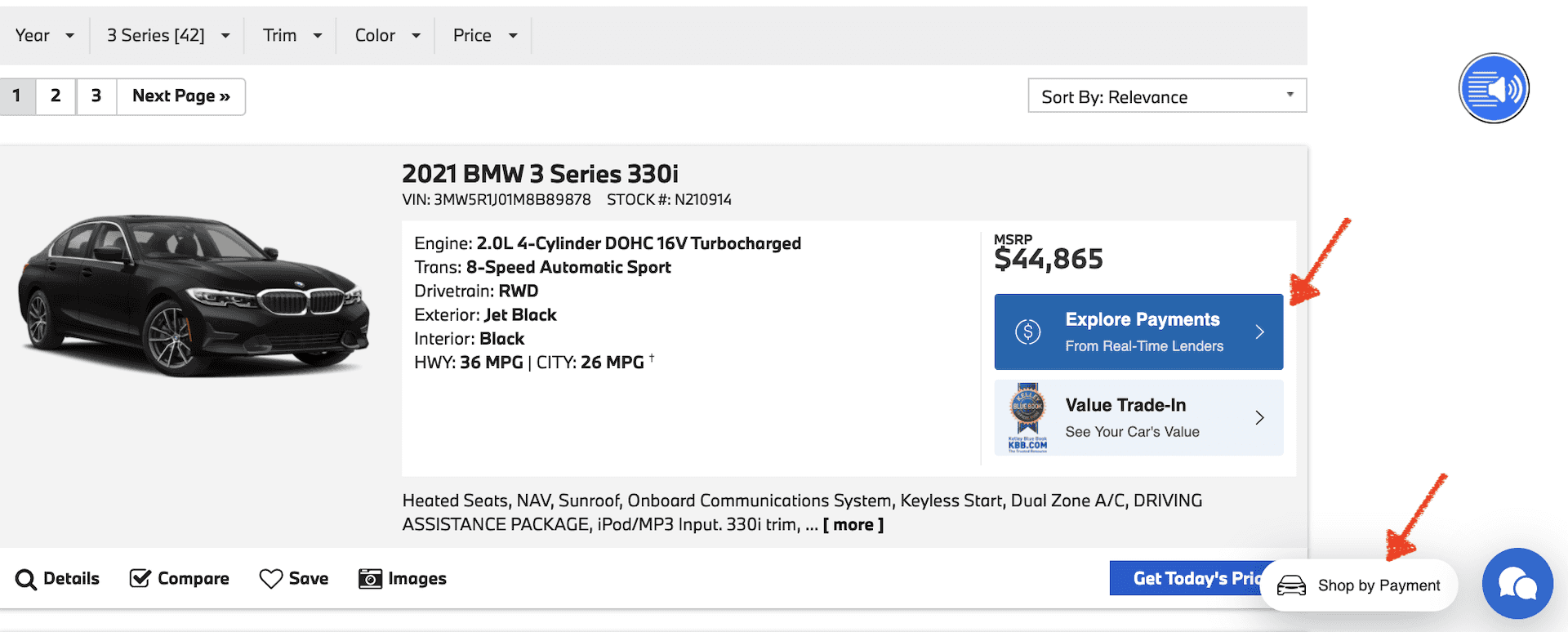
Task: Open the Images gallery link
Action: click(x=417, y=579)
